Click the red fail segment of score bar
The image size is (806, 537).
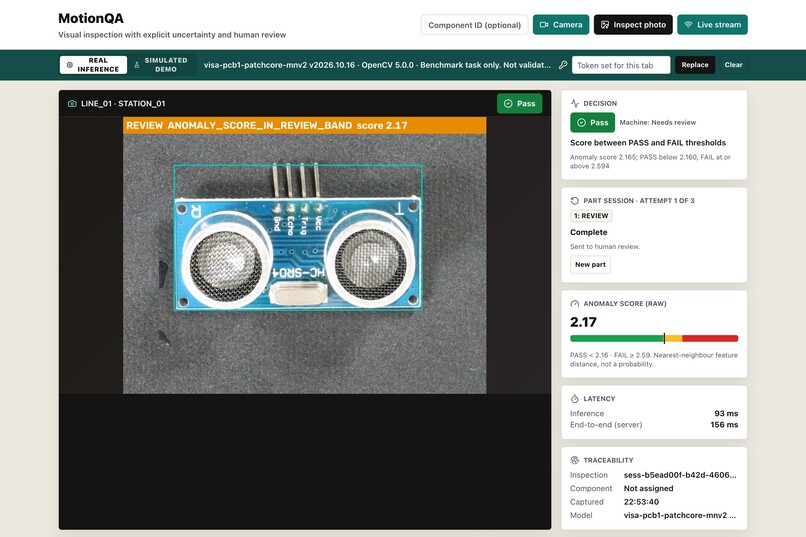[710, 338]
